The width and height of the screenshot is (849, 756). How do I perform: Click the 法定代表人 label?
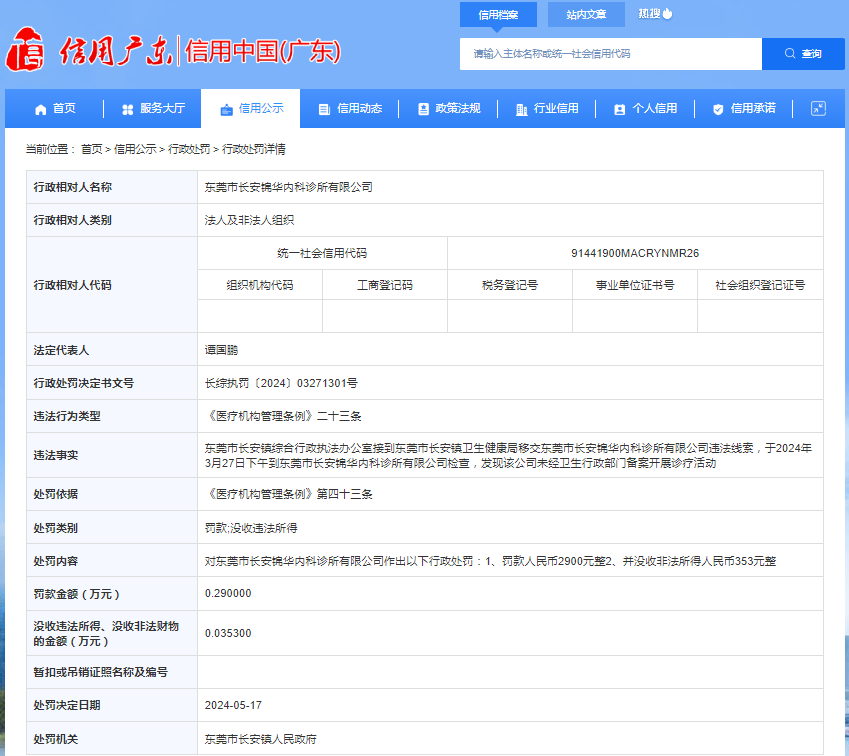[61, 350]
